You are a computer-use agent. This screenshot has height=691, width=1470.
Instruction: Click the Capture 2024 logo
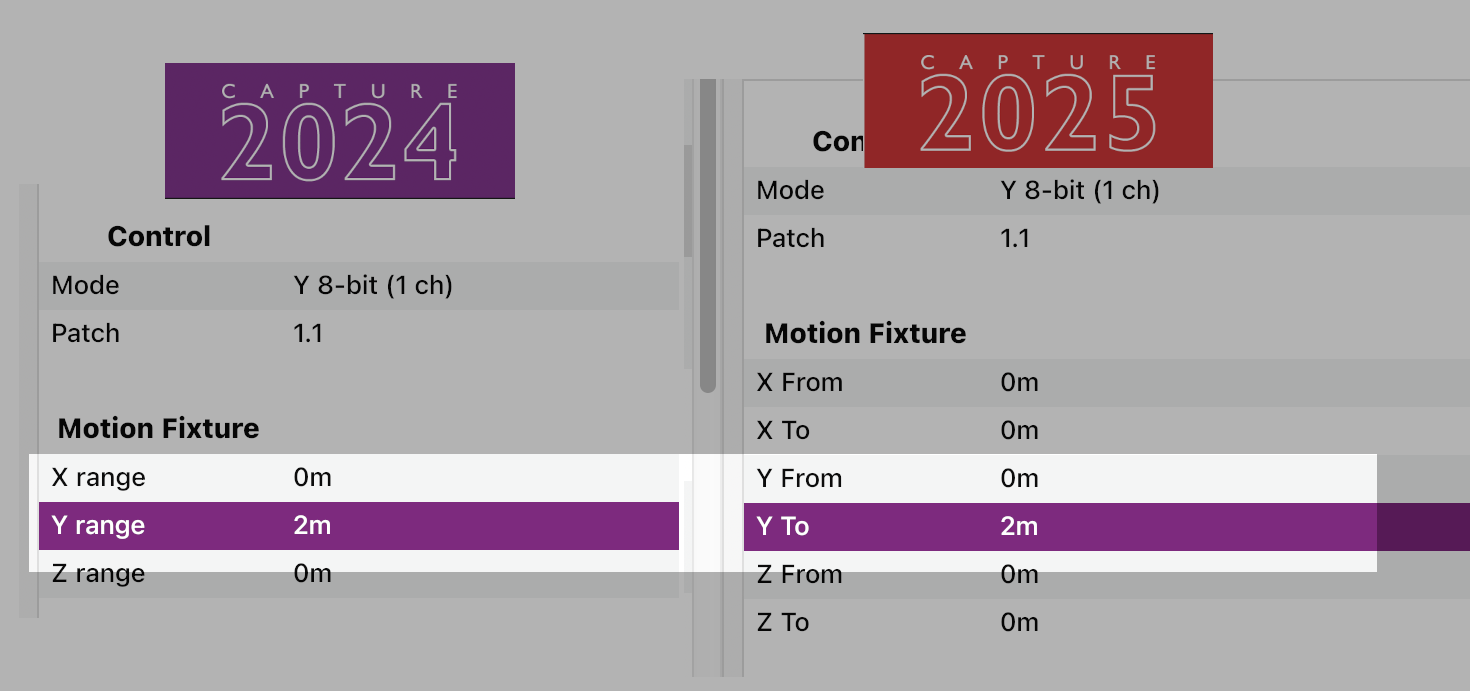(x=339, y=131)
